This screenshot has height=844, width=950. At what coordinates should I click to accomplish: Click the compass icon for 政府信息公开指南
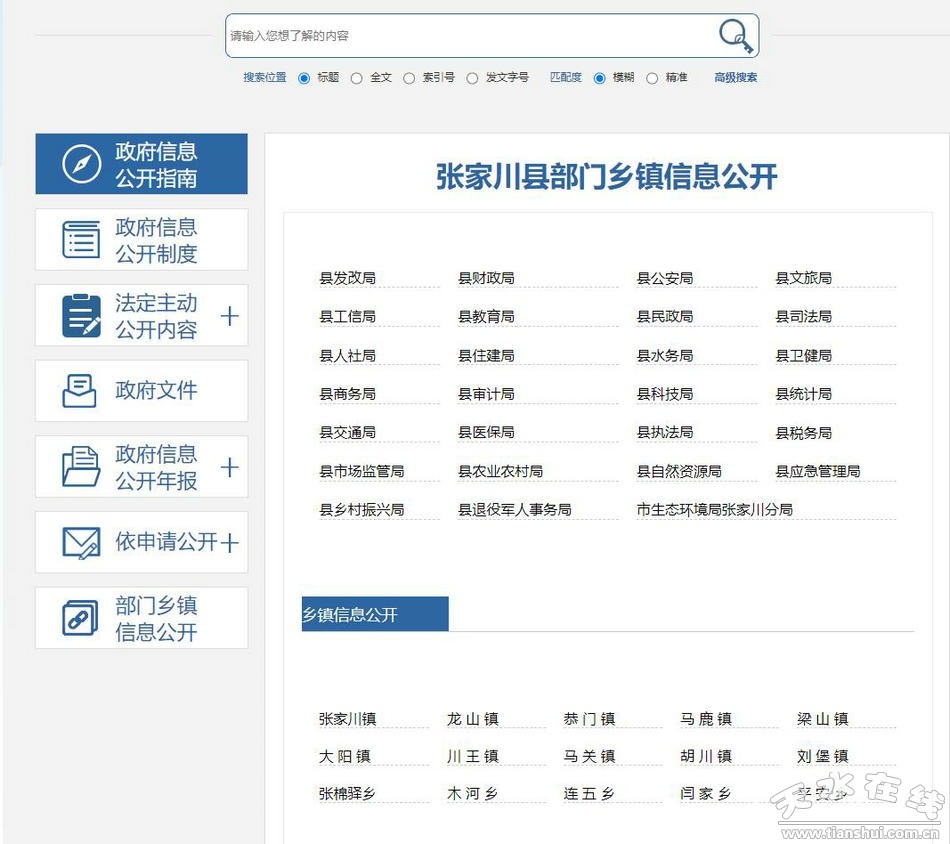pos(81,164)
